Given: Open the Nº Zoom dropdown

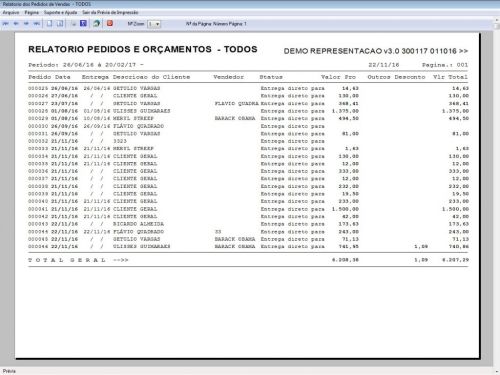Looking at the screenshot, I should [154, 24].
